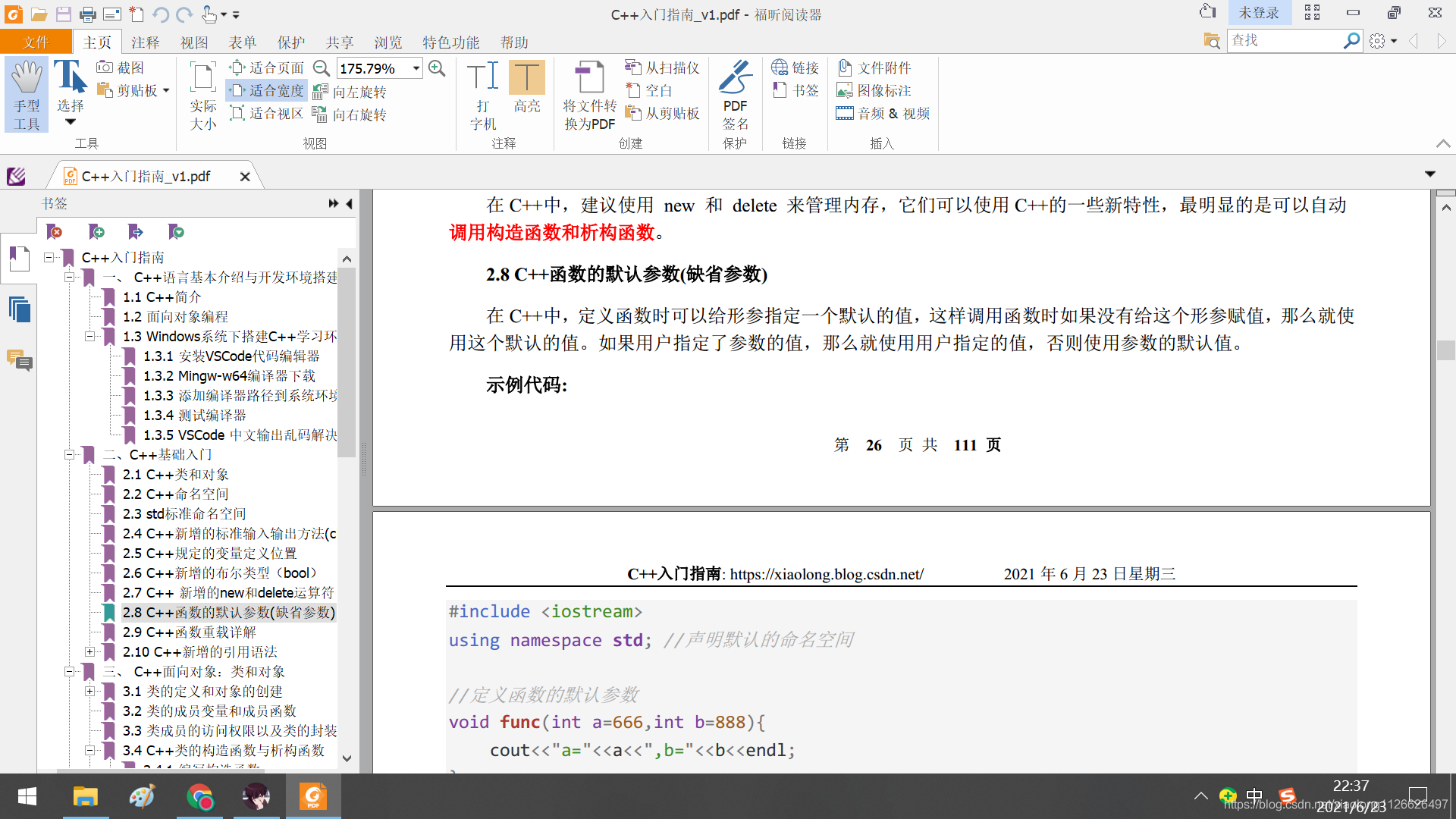Image resolution: width=1456 pixels, height=819 pixels.
Task: Open the File (文件) menu
Action: [36, 42]
